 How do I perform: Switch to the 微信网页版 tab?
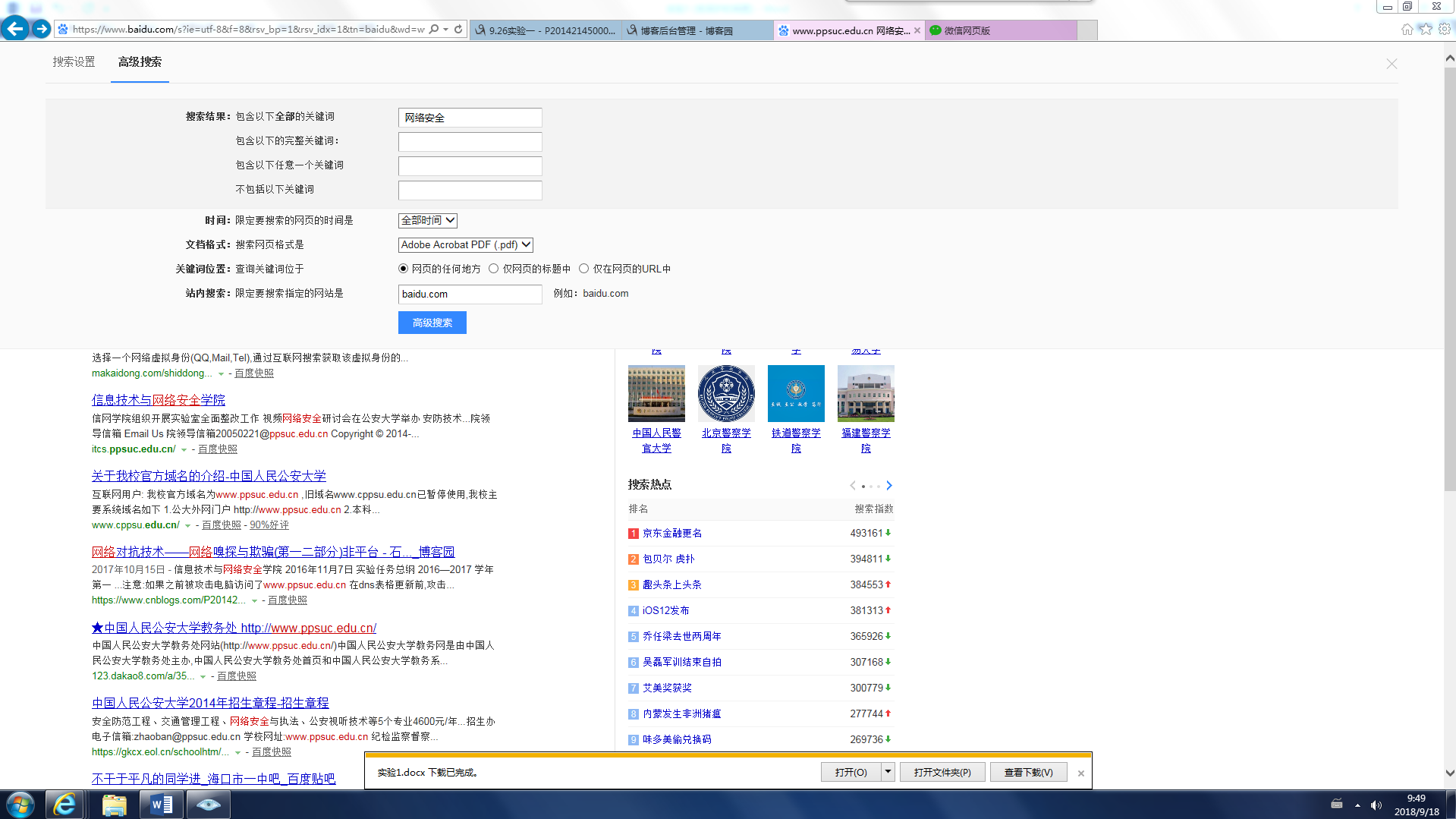click(x=1002, y=30)
